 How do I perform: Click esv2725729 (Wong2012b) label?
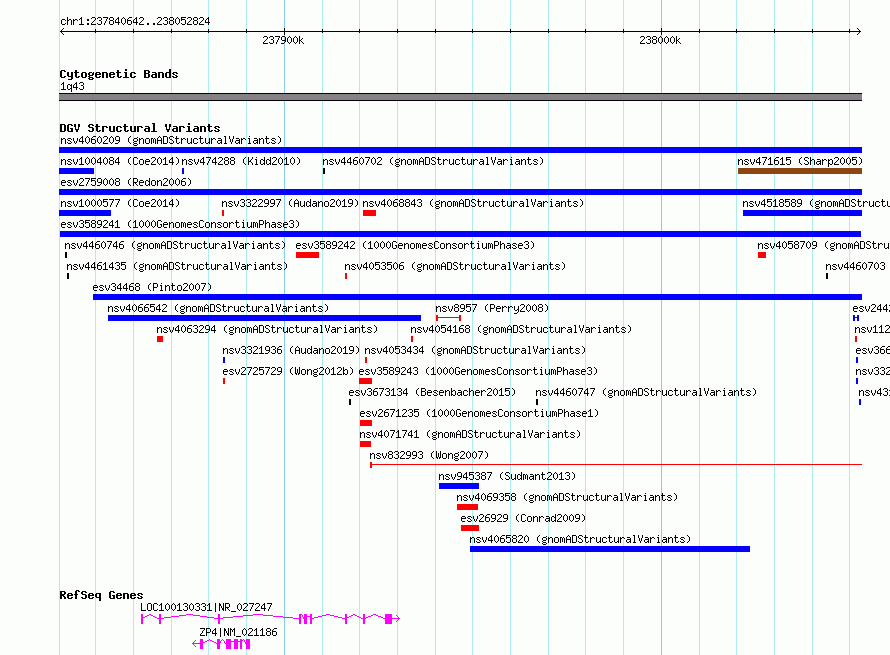pos(288,371)
